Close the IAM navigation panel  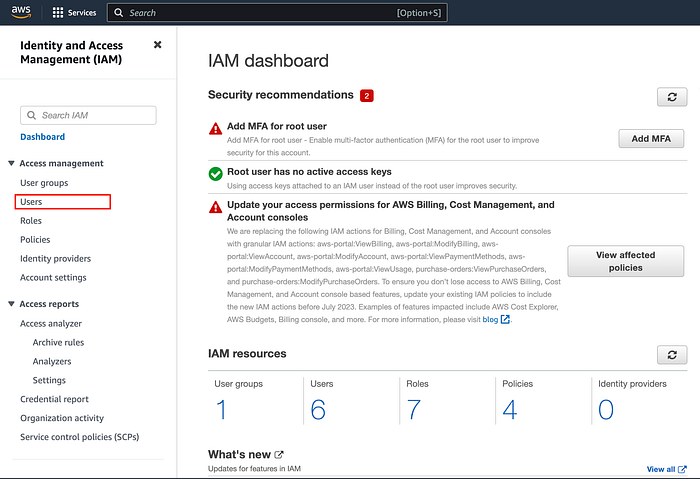pyautogui.click(x=157, y=45)
